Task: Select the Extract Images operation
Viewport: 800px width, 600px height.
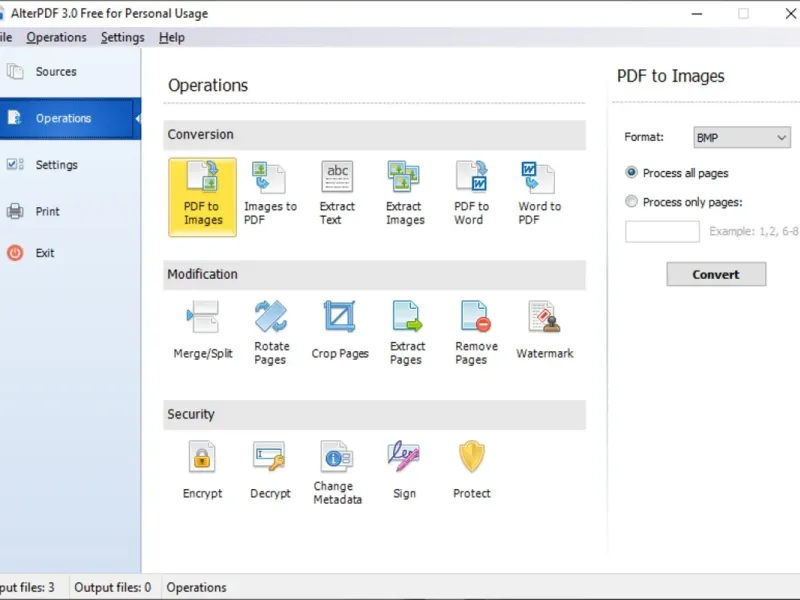Action: 405,194
